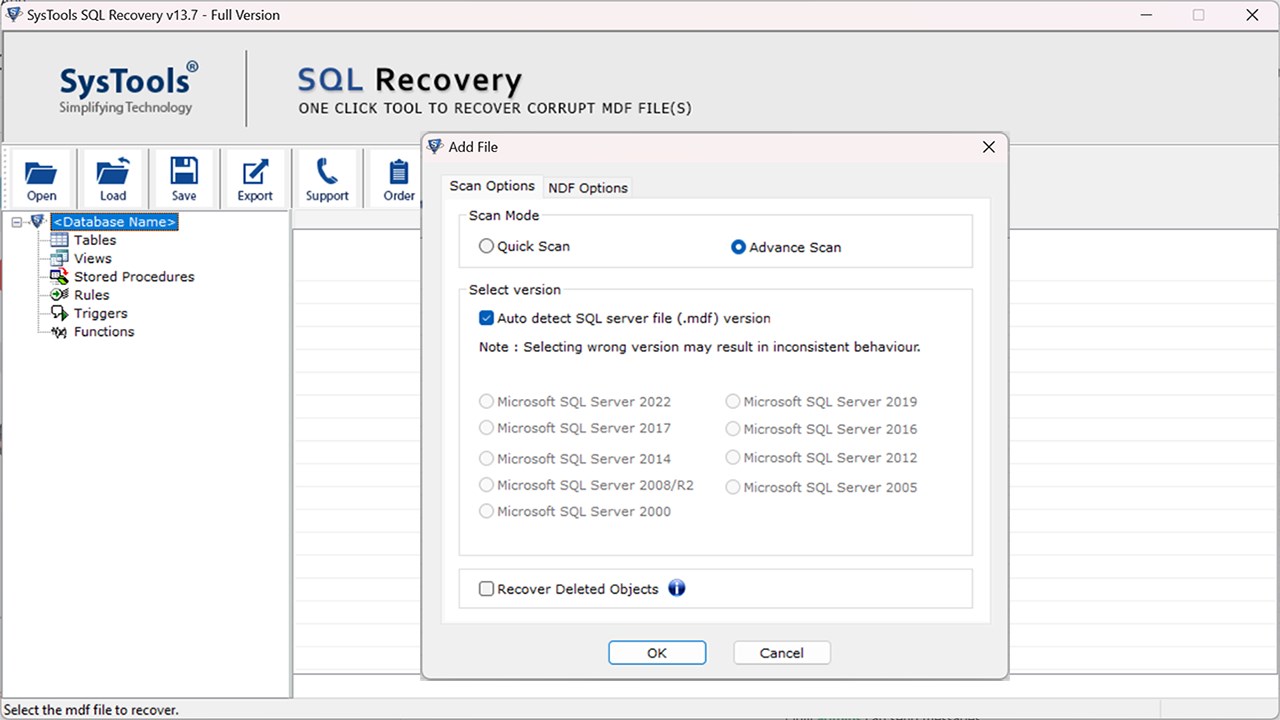1280x720 pixels.
Task: Choose the Microsoft SQL Server 2019 radio option
Action: [x=733, y=401]
